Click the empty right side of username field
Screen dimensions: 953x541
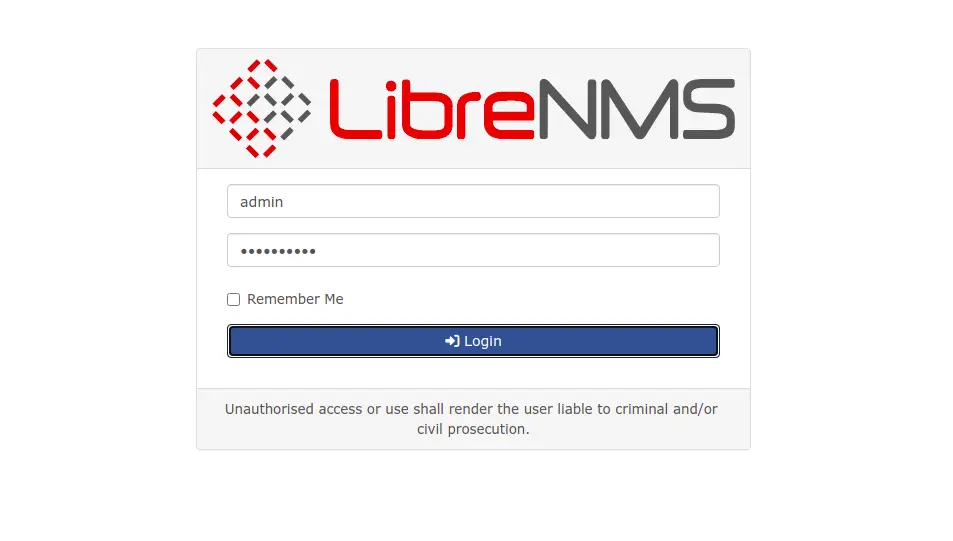coord(547,201)
